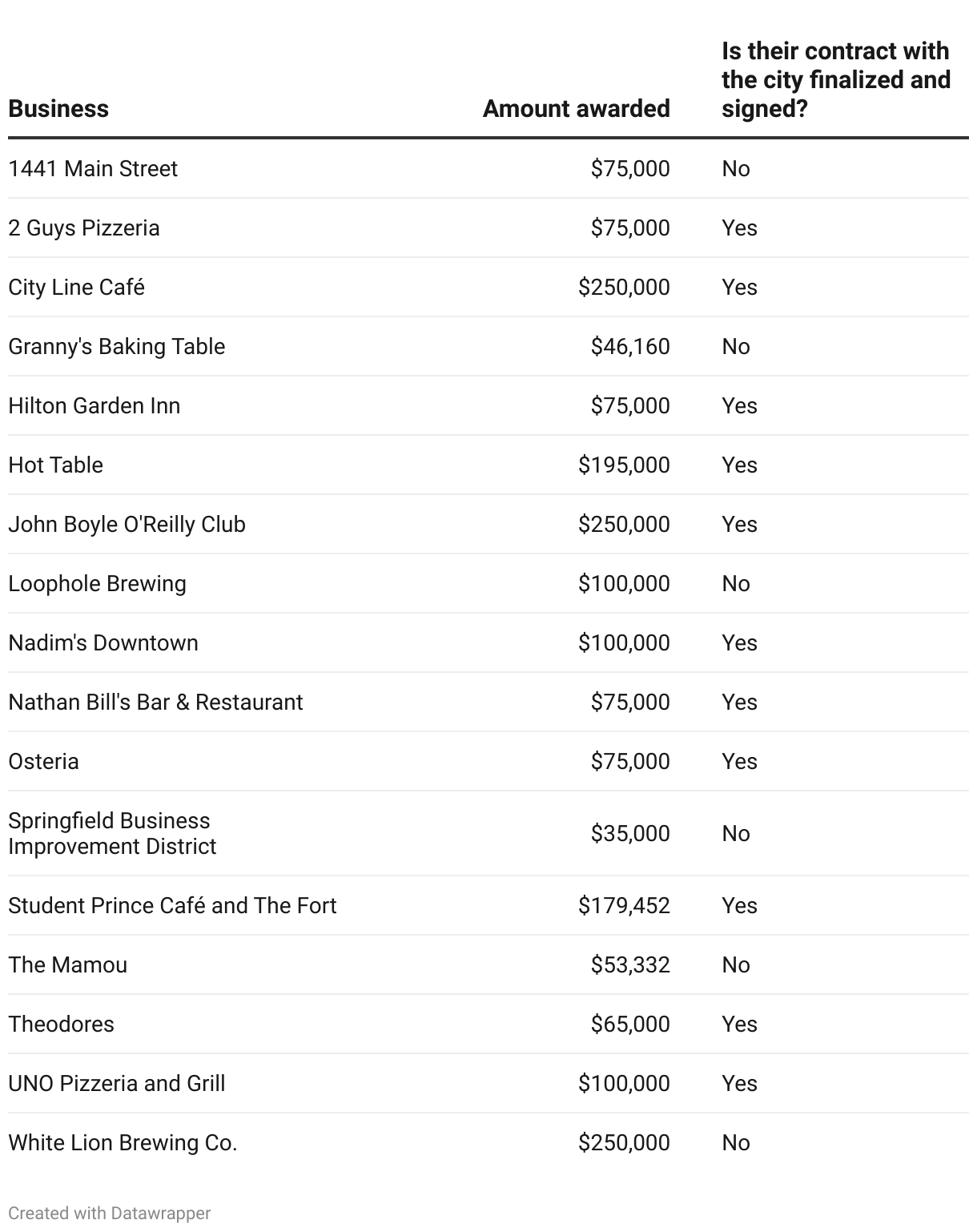977x1232 pixels.
Task: Click the contract finalized and signed header
Action: click(x=835, y=80)
